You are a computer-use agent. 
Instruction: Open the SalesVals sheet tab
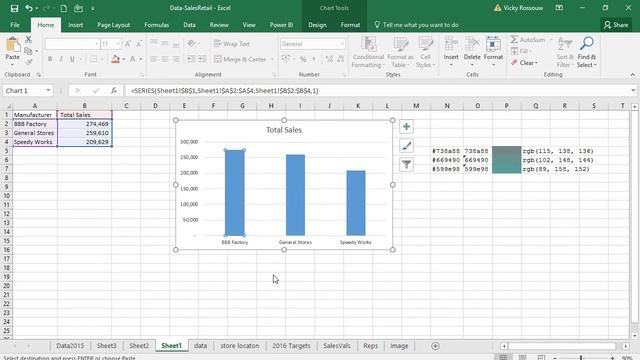(x=337, y=346)
